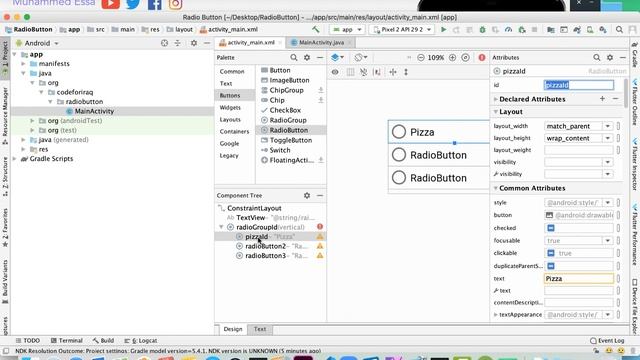640x360 pixels.
Task: Open the Logcat tool window
Action: point(141,340)
